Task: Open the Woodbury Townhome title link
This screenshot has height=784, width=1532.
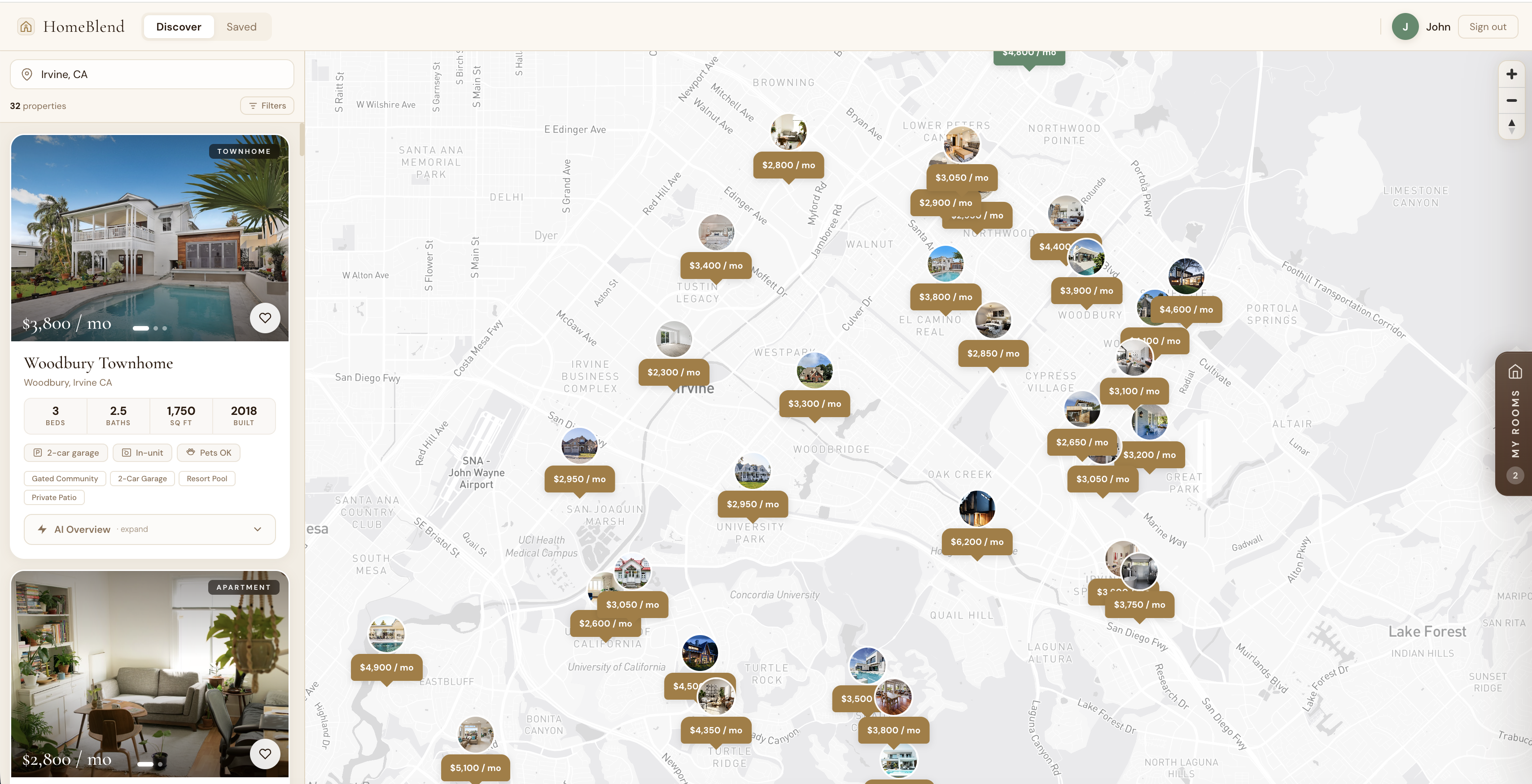Action: pos(98,363)
